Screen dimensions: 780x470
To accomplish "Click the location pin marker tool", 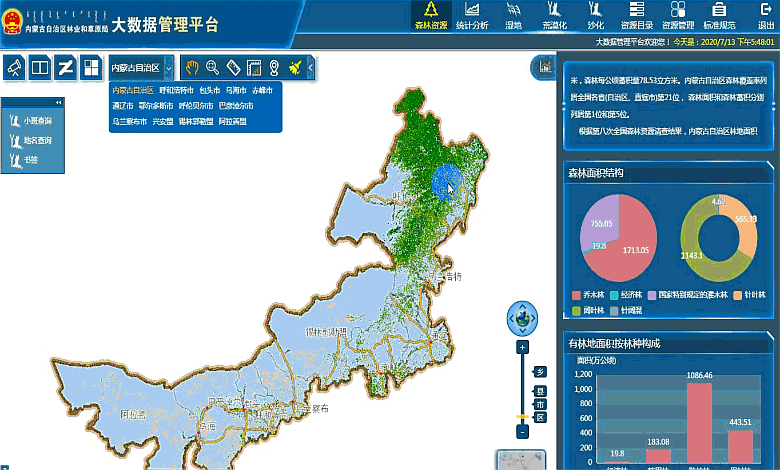I will click(274, 68).
